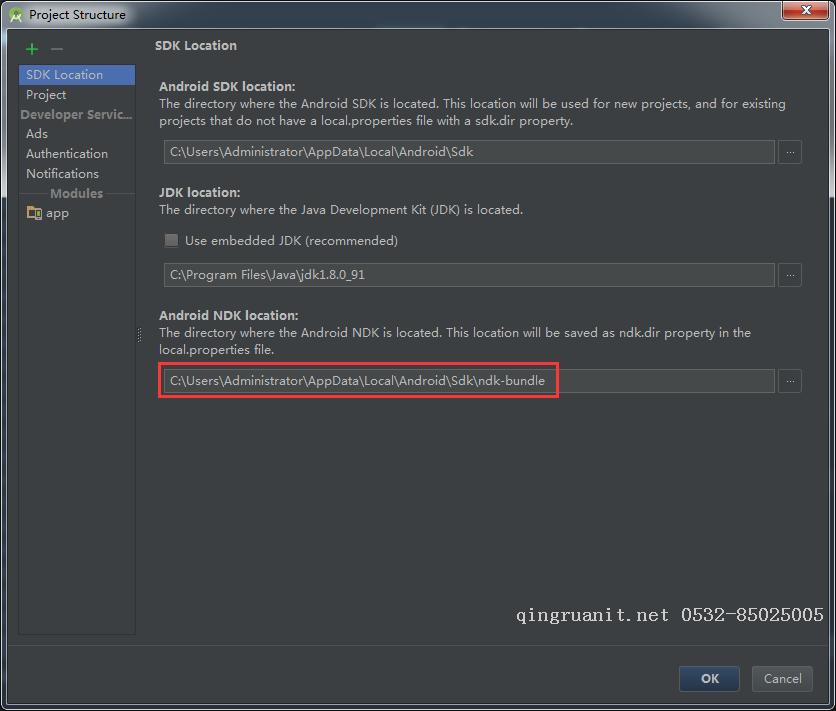The height and width of the screenshot is (711, 836).
Task: Click the sidebar splitter handle
Action: [140, 335]
